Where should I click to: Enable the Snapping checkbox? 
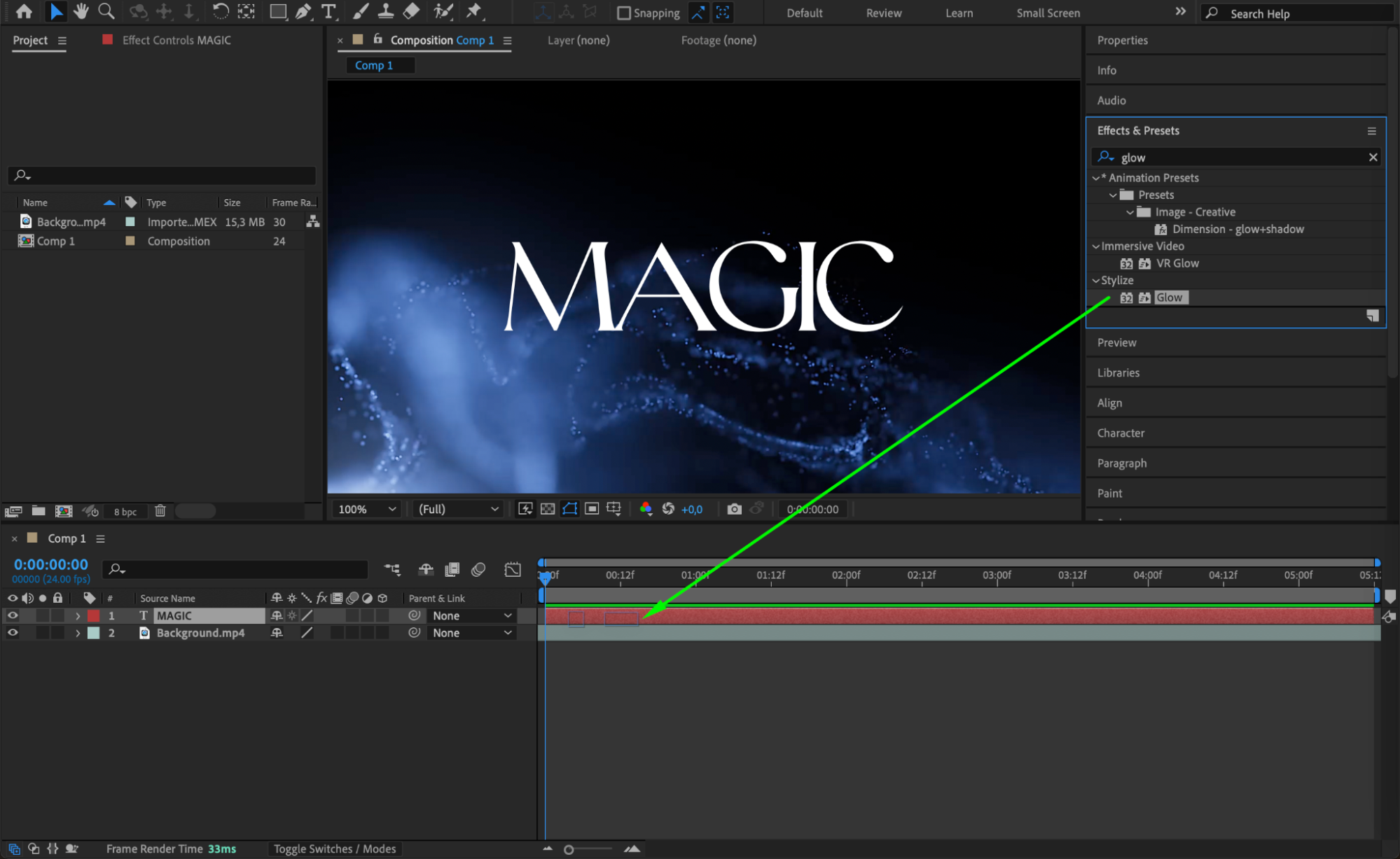click(x=623, y=13)
